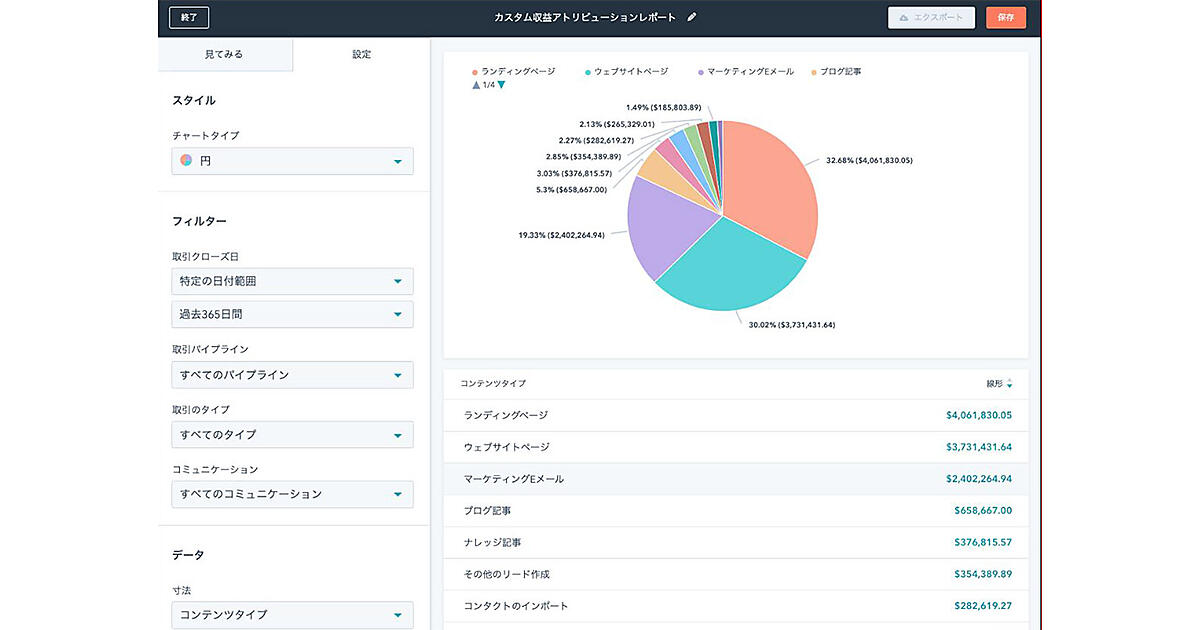Open the 過去365日間 date range dropdown

[292, 314]
